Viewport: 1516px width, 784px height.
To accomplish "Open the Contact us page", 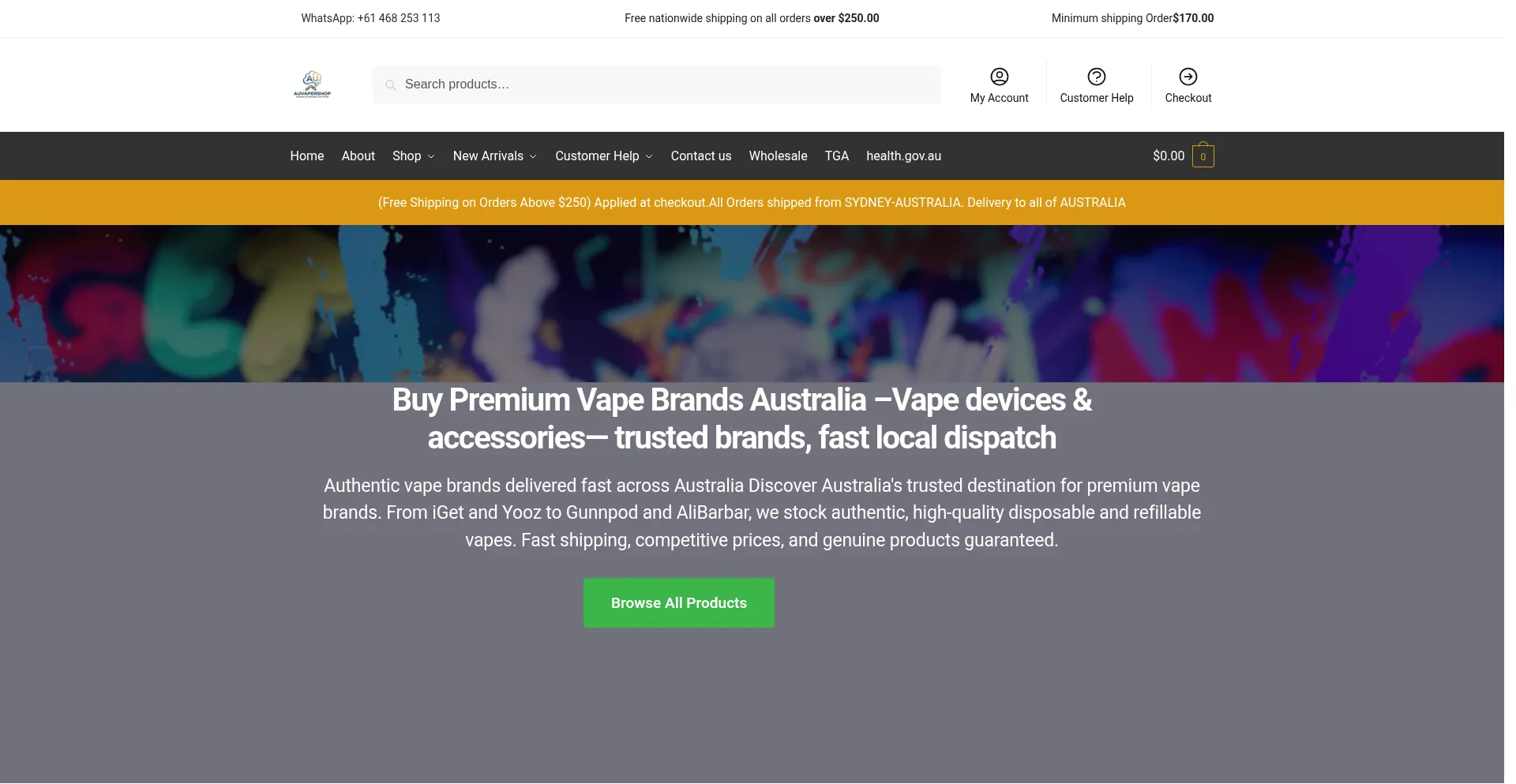I will [701, 156].
